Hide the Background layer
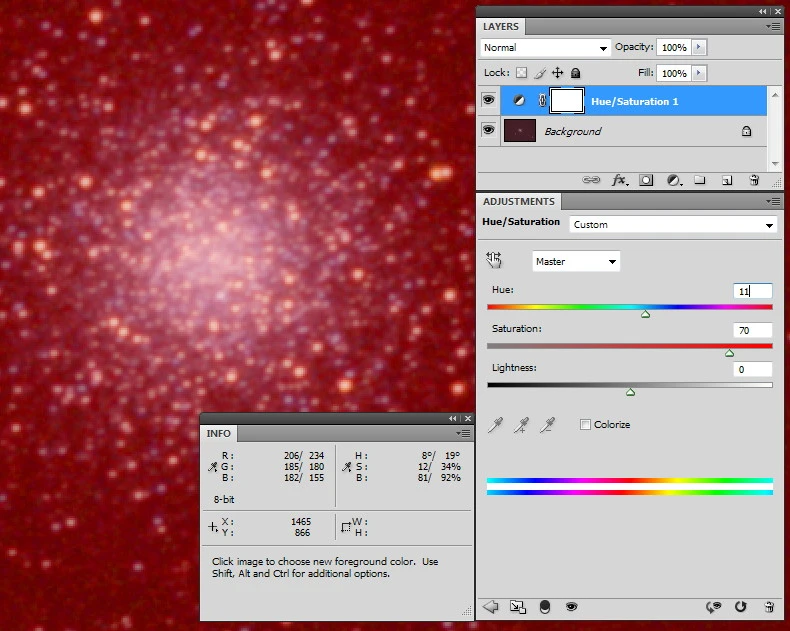The height and width of the screenshot is (631, 790). coord(489,131)
